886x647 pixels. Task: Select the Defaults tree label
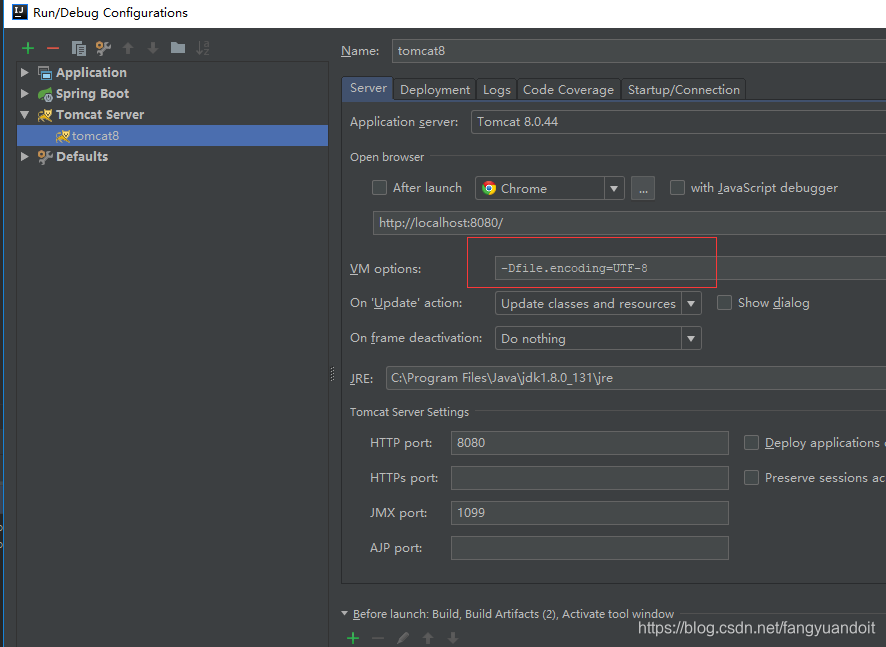pos(82,157)
